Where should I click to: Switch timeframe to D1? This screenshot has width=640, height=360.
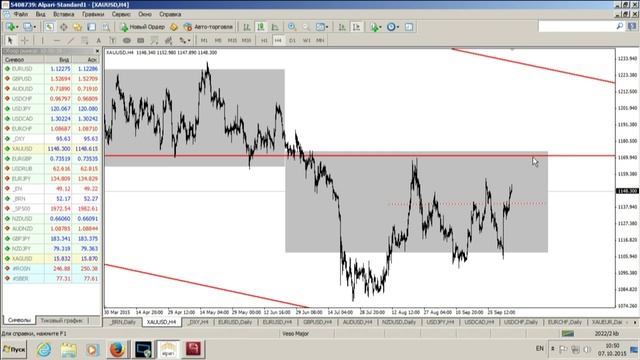(292, 40)
